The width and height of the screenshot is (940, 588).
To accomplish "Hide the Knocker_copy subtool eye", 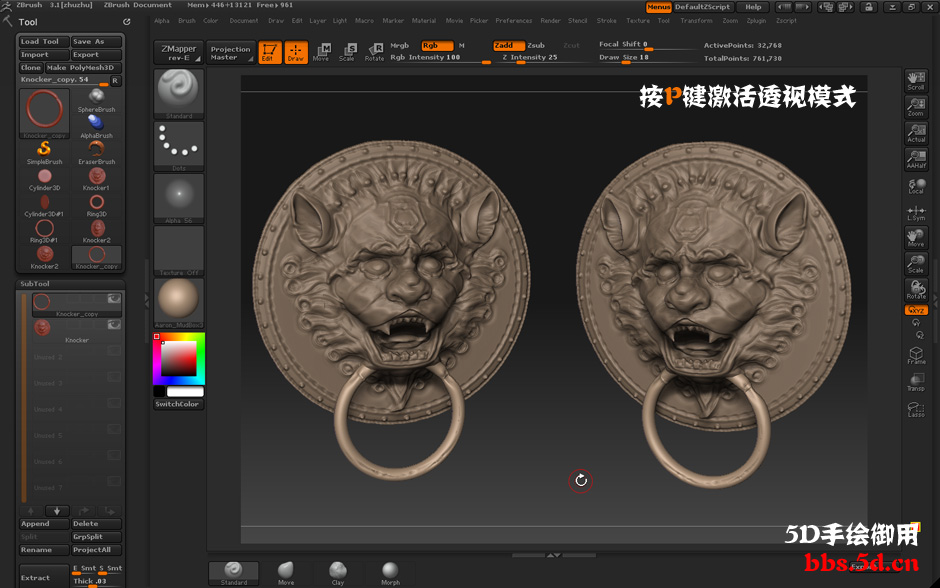I will coord(114,298).
